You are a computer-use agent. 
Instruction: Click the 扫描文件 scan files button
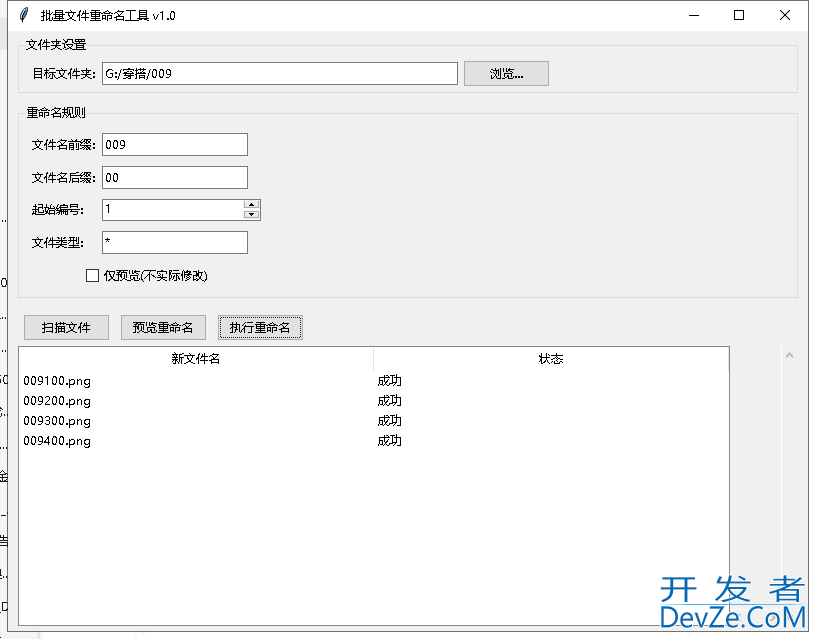pos(66,327)
